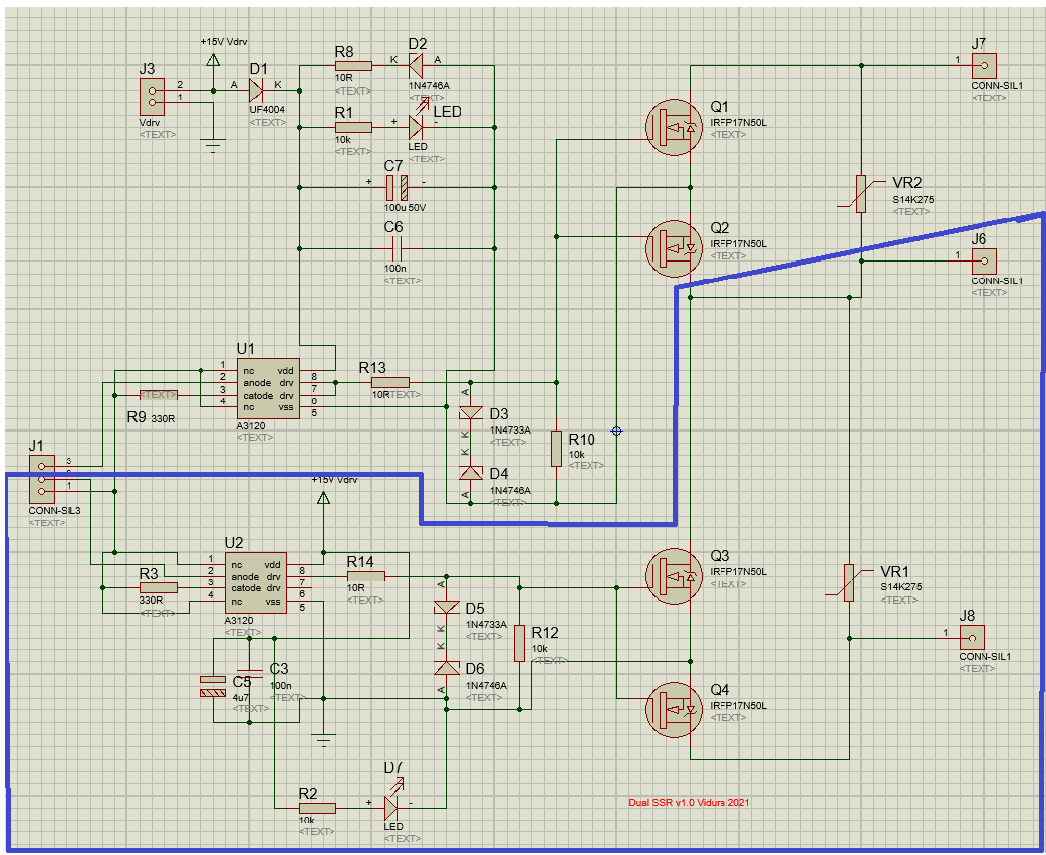Select resistor R13 body
Viewport: 1046px width, 855px height.
389,381
